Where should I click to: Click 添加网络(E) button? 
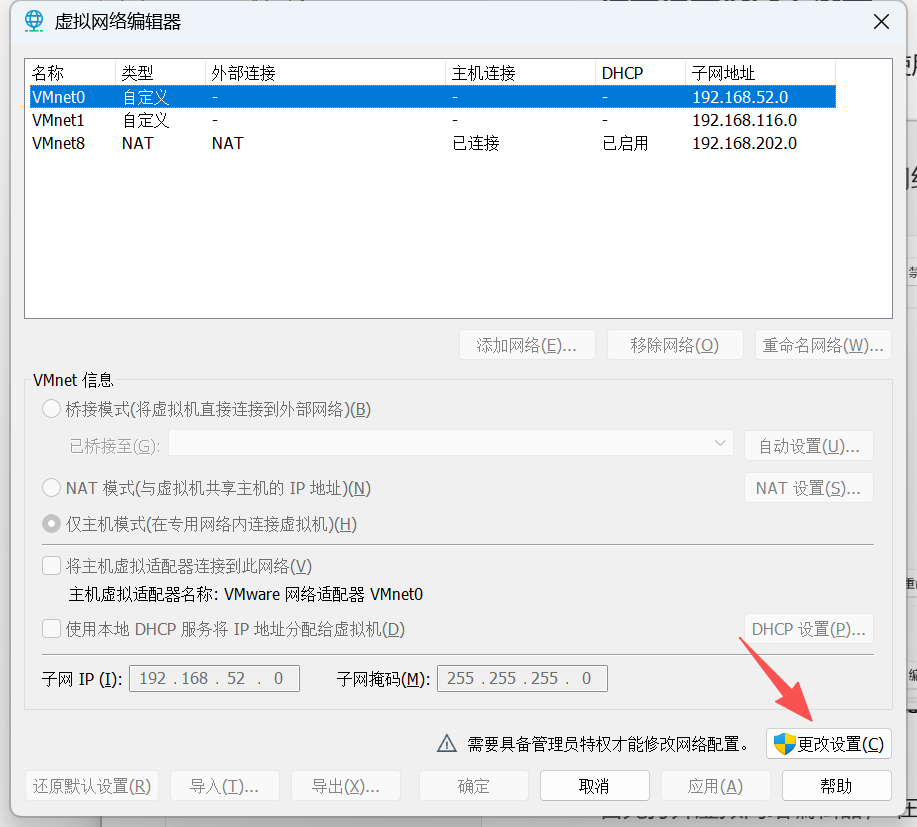527,345
